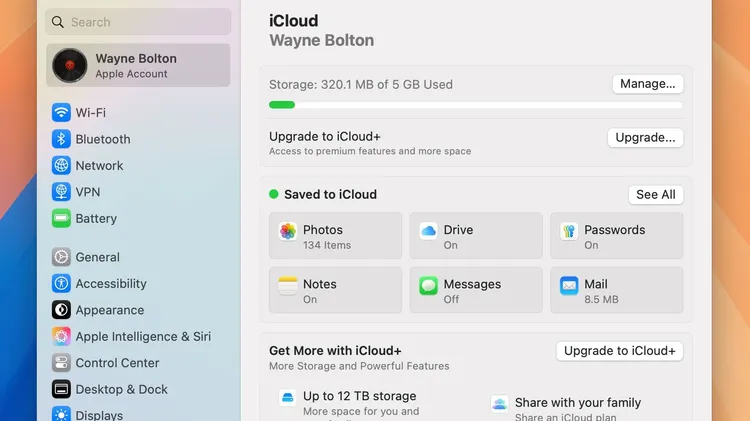Select the Accessibility icon
The width and height of the screenshot is (750, 421).
(x=61, y=284)
